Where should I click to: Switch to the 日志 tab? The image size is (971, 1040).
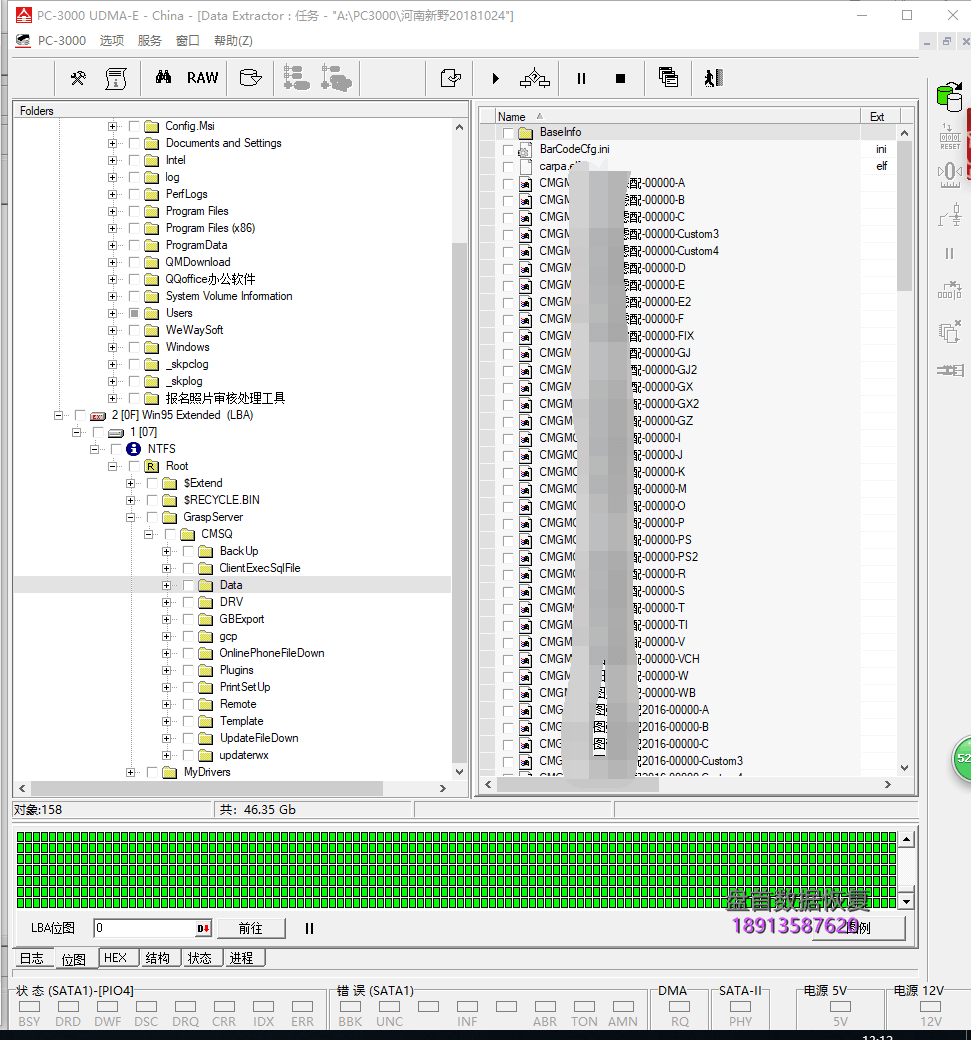point(31,958)
